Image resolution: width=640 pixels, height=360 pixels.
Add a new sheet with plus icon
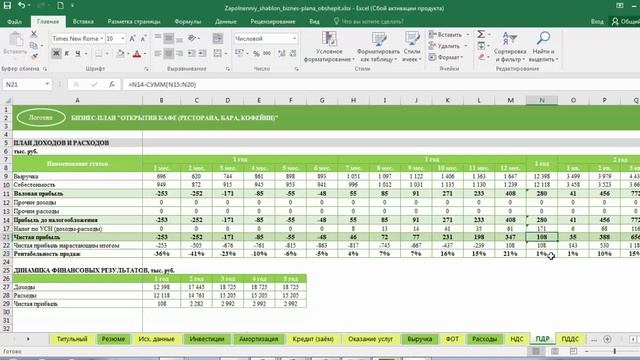(607, 339)
